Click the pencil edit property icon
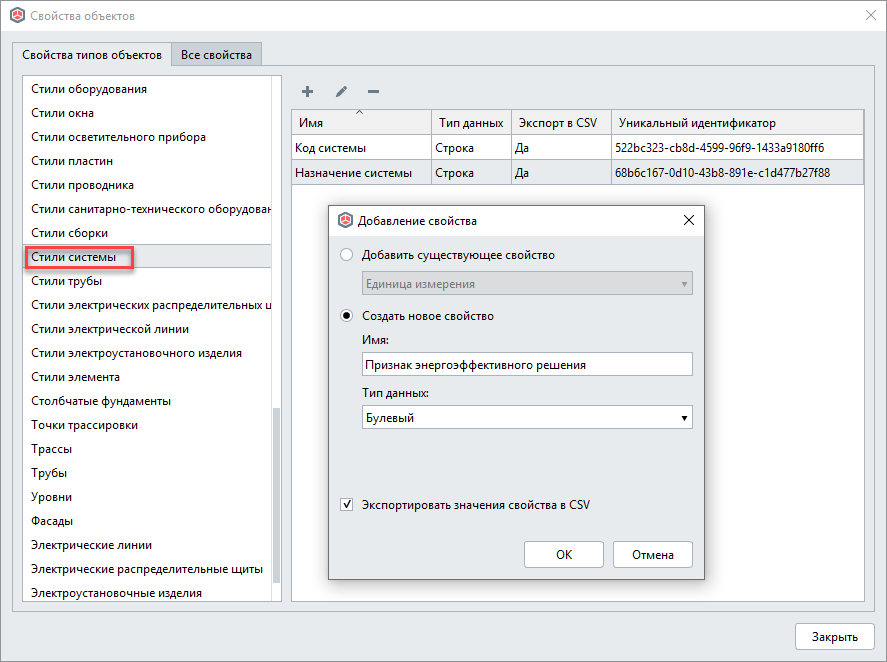Viewport: 887px width, 662px height. pos(341,92)
